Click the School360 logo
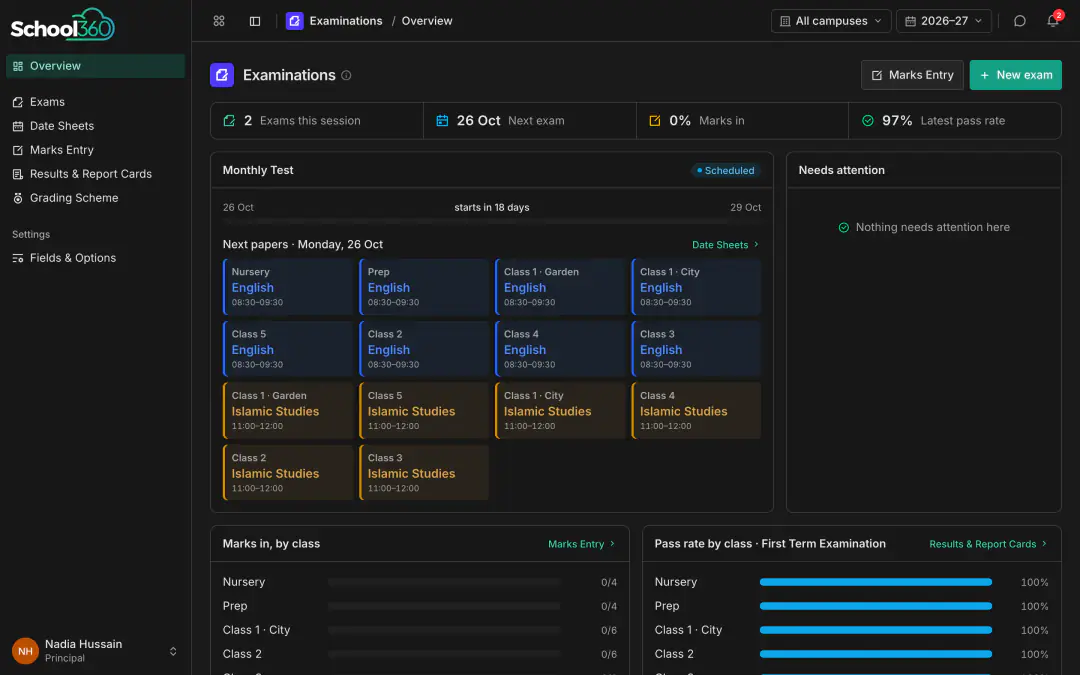 coord(63,25)
